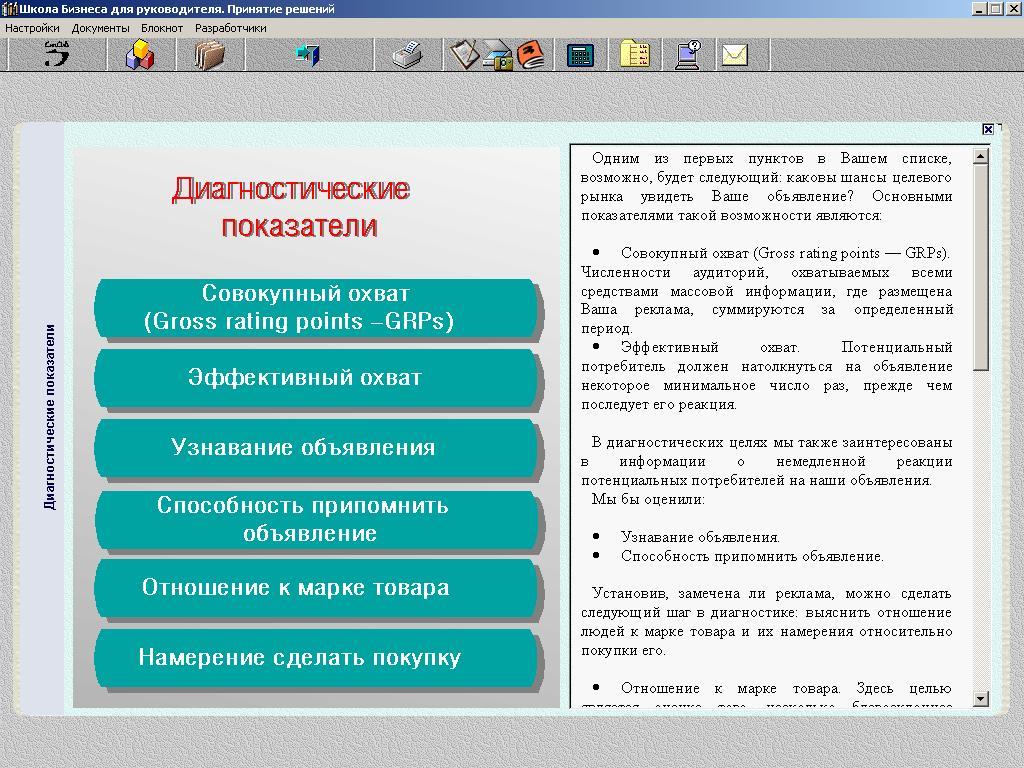Click the scanner toolbar icon
Screen dimensions: 1024x768
[x=498, y=55]
